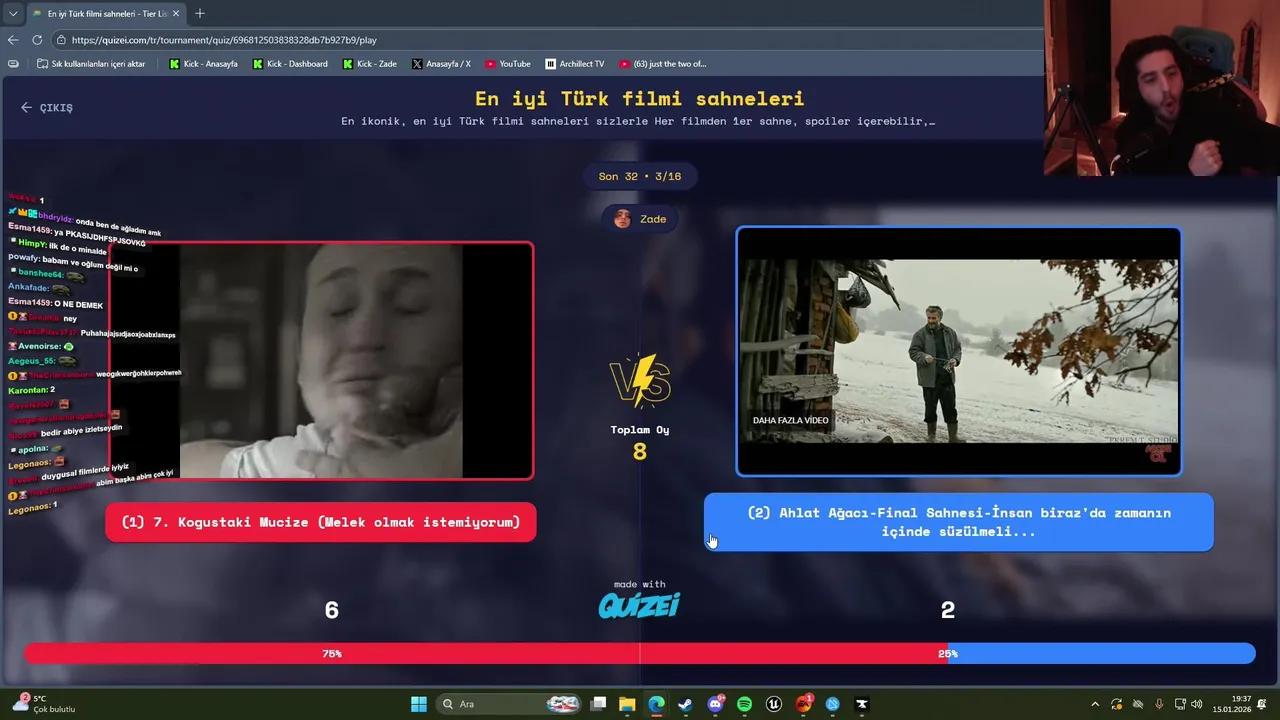Open the Kick-style black app in taskbar
Screen dimensions: 1280x720
pyautogui.click(x=862, y=704)
